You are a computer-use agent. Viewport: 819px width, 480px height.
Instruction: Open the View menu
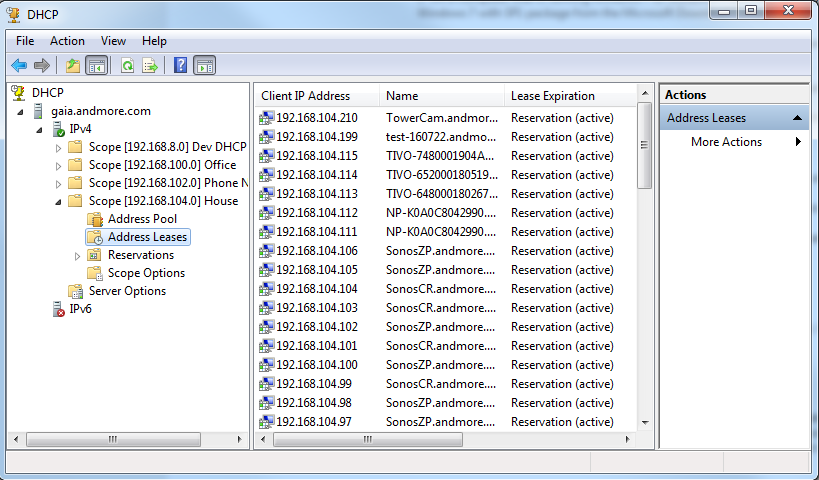click(113, 41)
